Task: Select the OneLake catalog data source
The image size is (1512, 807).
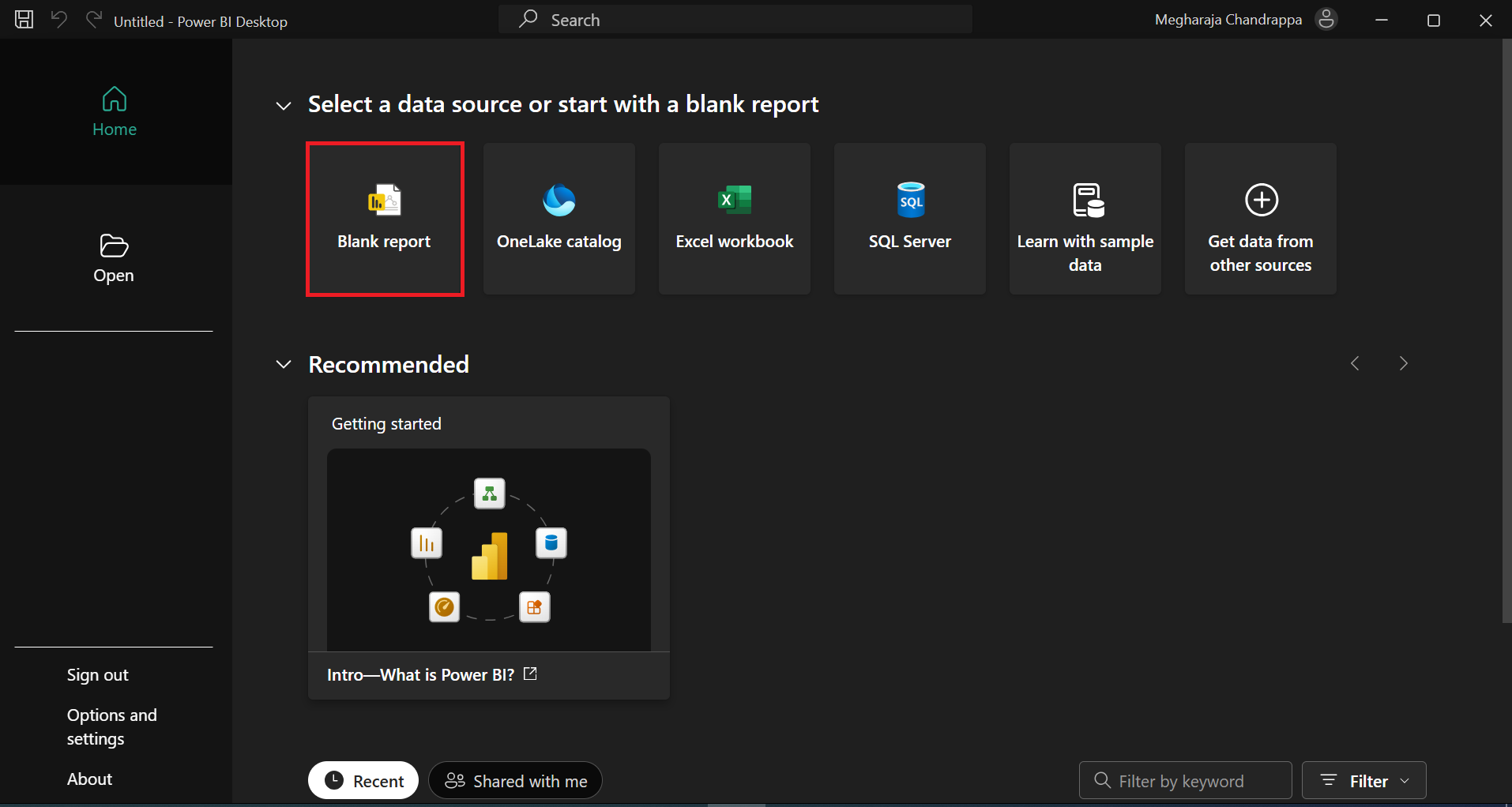Action: (x=559, y=219)
